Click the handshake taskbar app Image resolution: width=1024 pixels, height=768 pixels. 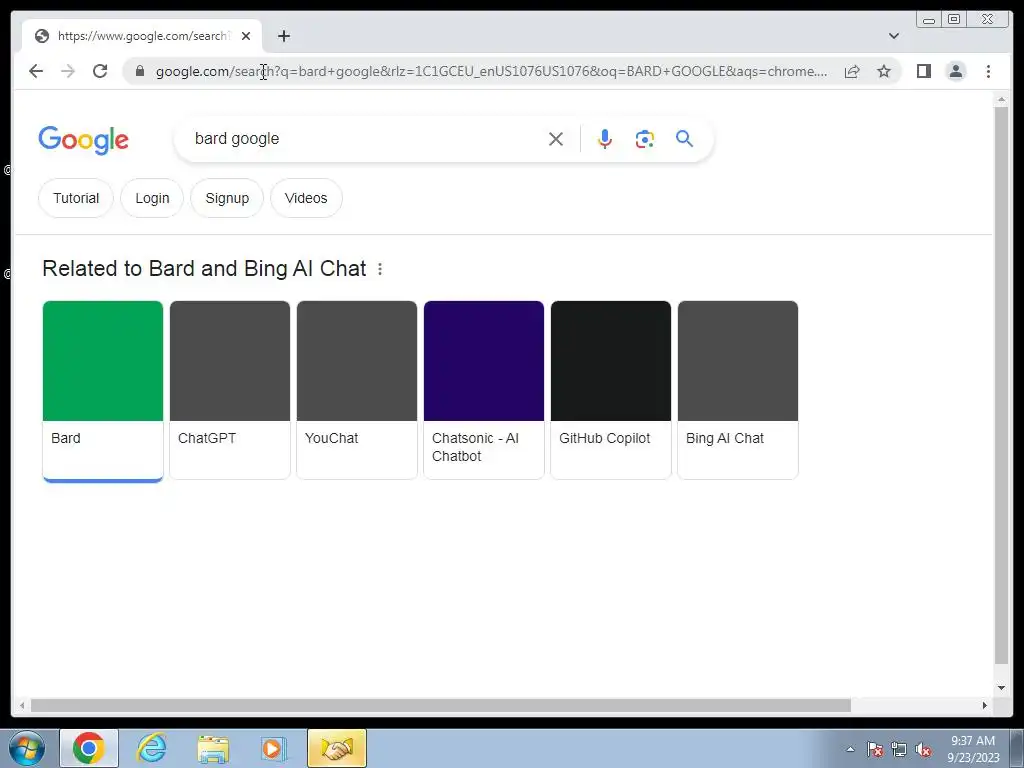point(337,748)
